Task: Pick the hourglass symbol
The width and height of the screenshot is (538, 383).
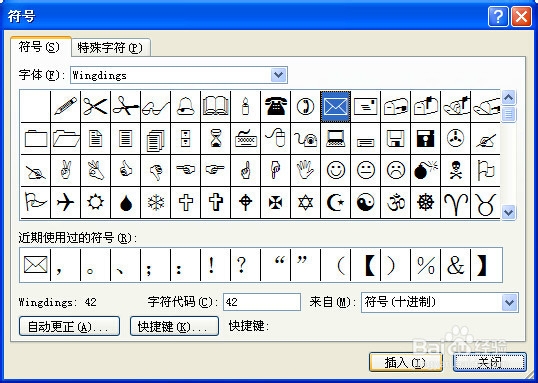Action: (x=215, y=139)
